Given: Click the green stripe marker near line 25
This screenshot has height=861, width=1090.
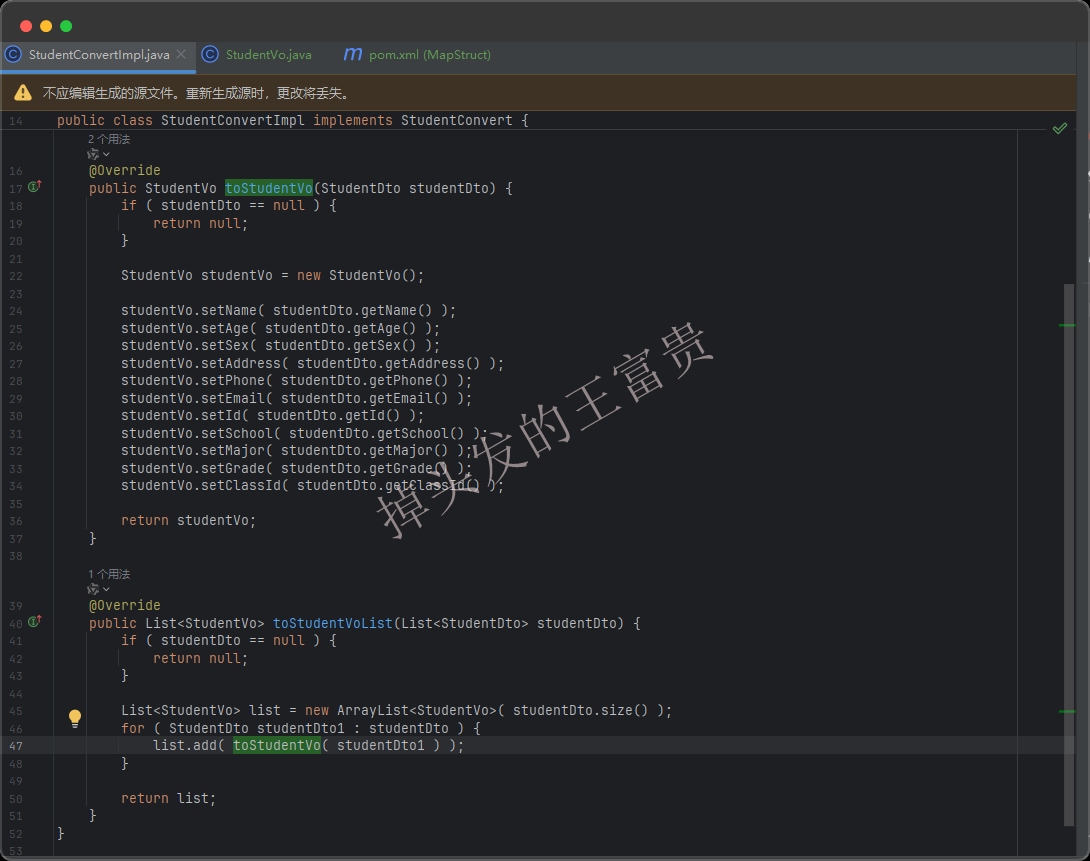Looking at the screenshot, I should tap(1067, 325).
